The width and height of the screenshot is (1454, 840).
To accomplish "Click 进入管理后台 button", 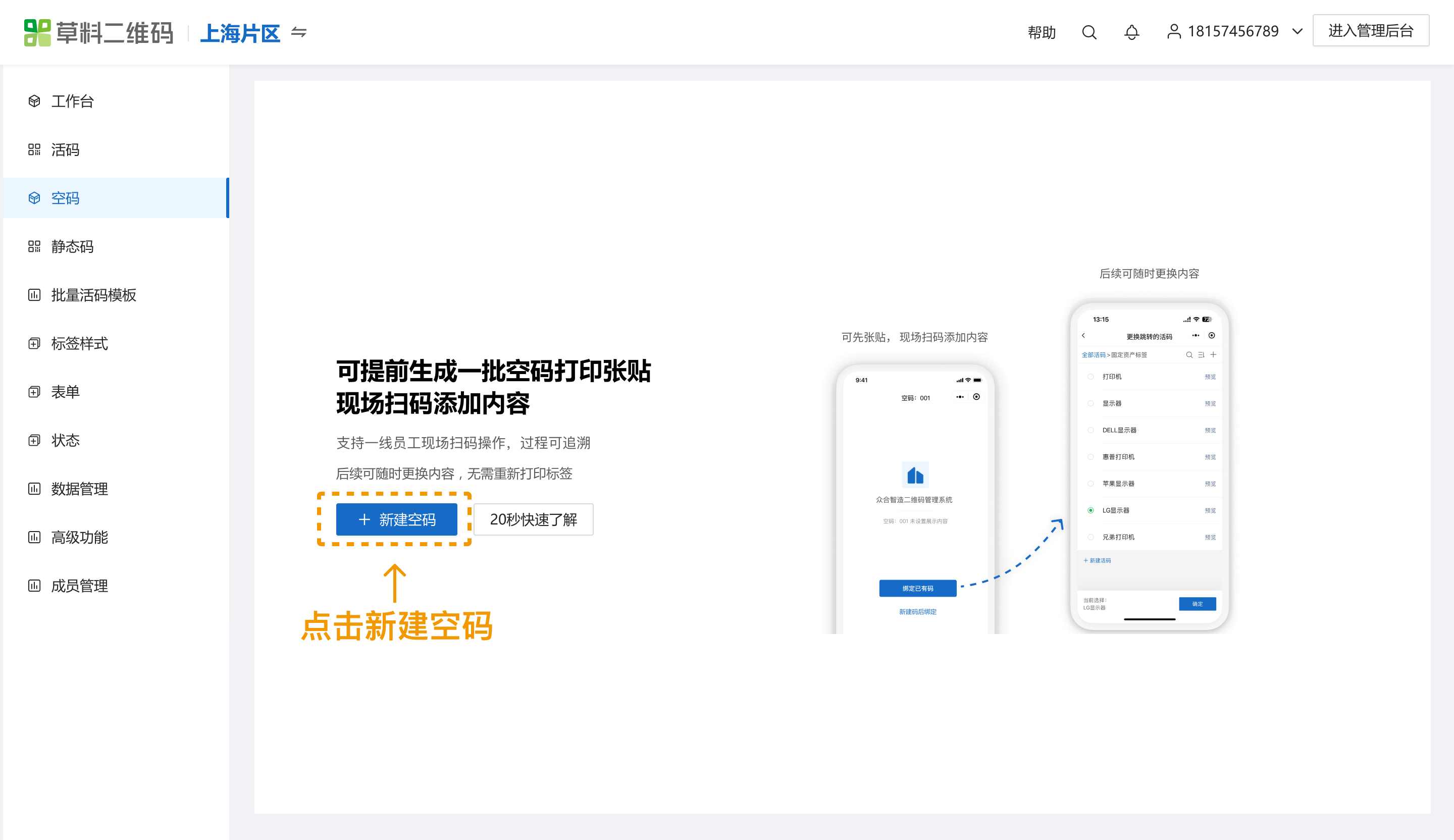I will click(1370, 31).
